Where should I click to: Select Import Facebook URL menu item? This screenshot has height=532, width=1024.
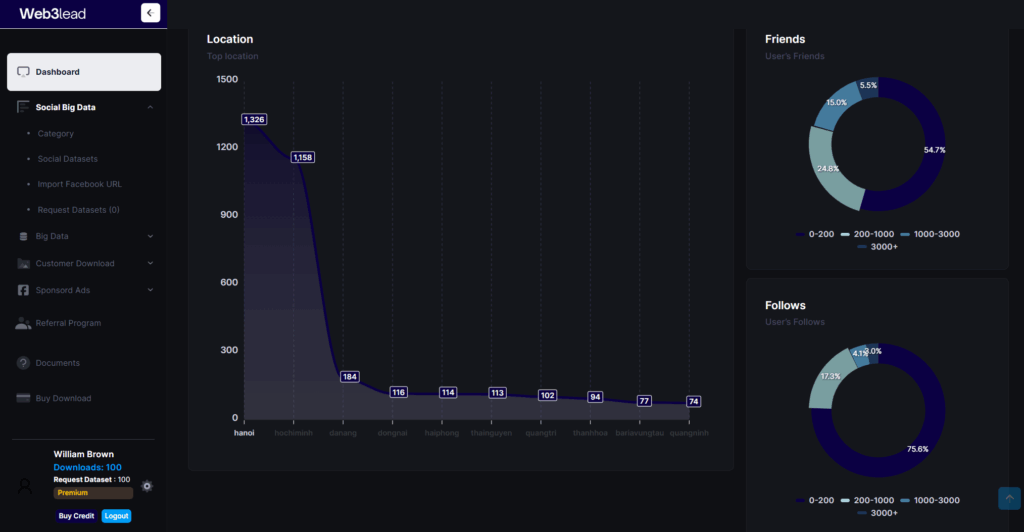pos(79,184)
